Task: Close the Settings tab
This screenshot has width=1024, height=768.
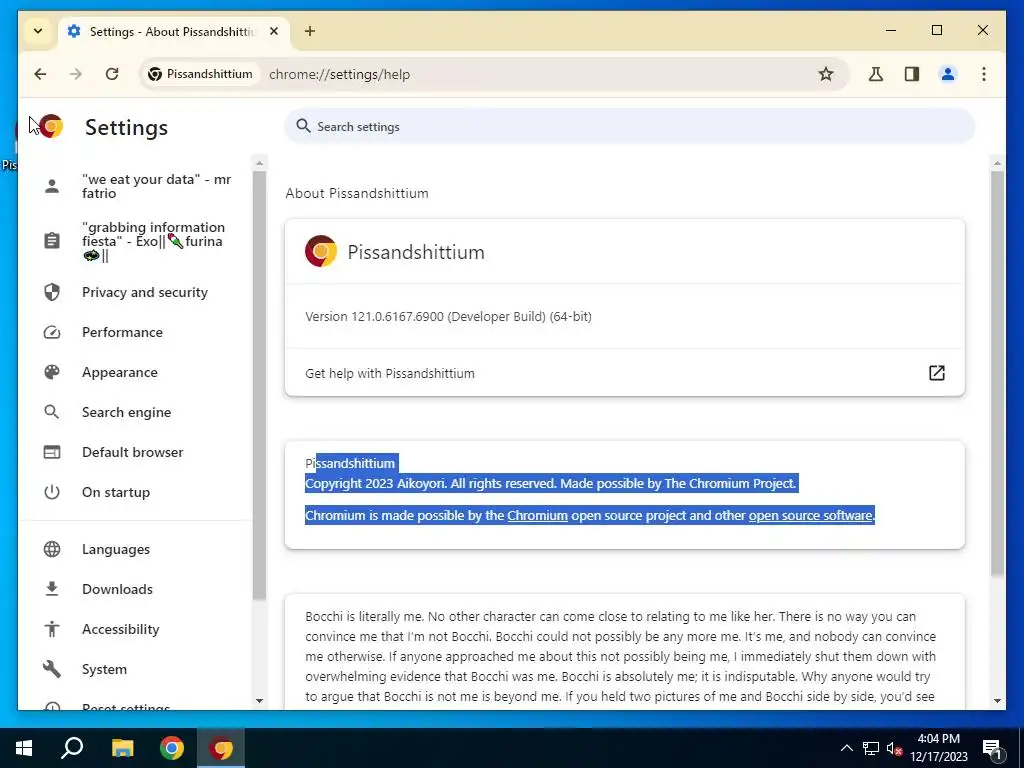Action: point(274,31)
